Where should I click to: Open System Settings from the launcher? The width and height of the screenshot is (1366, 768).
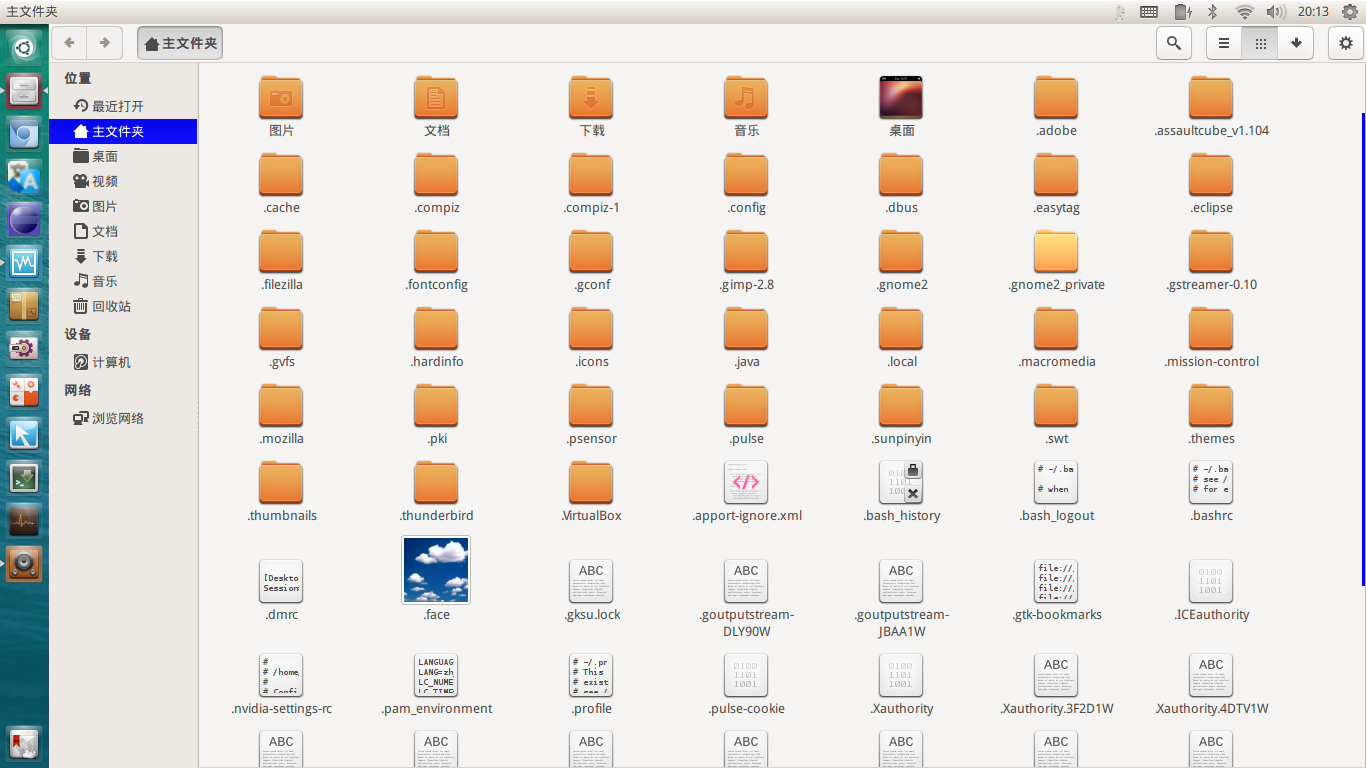pyautogui.click(x=24, y=348)
